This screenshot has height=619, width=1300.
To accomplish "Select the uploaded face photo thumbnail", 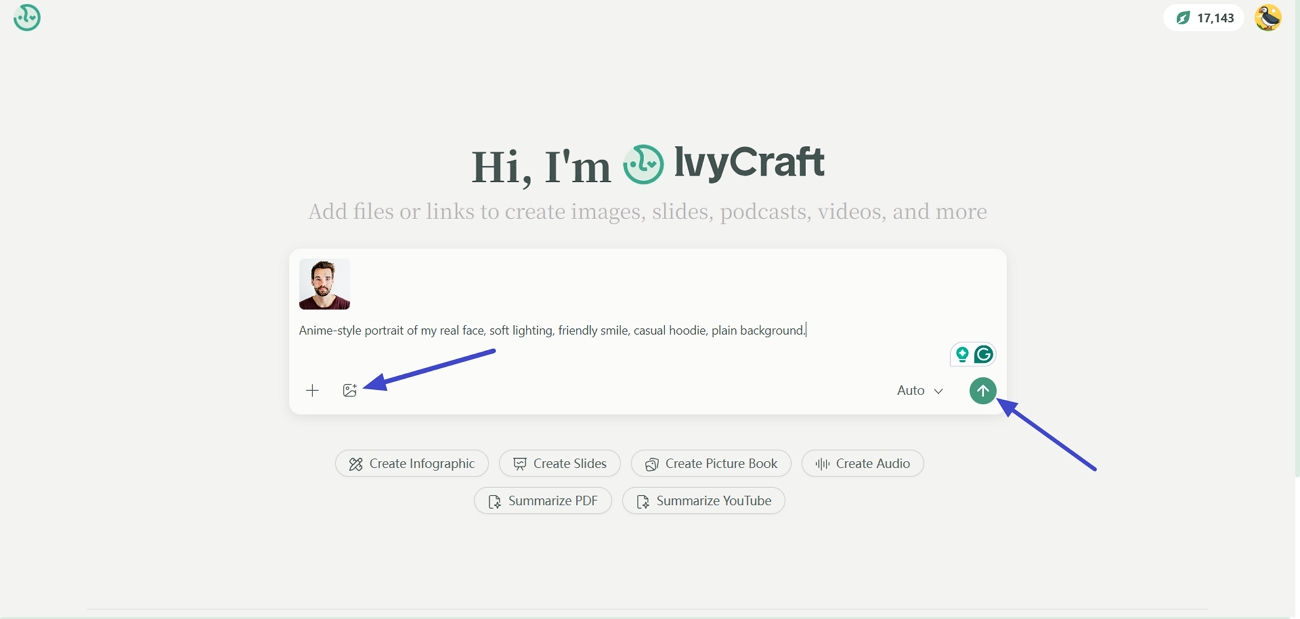I will coord(324,284).
